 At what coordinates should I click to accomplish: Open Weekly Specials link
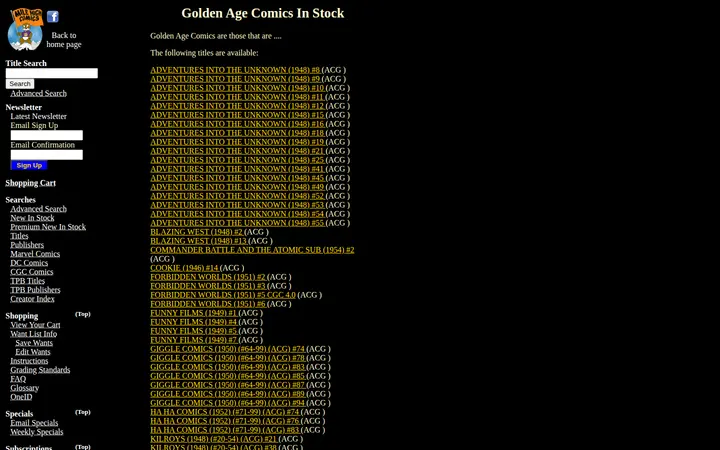point(37,432)
